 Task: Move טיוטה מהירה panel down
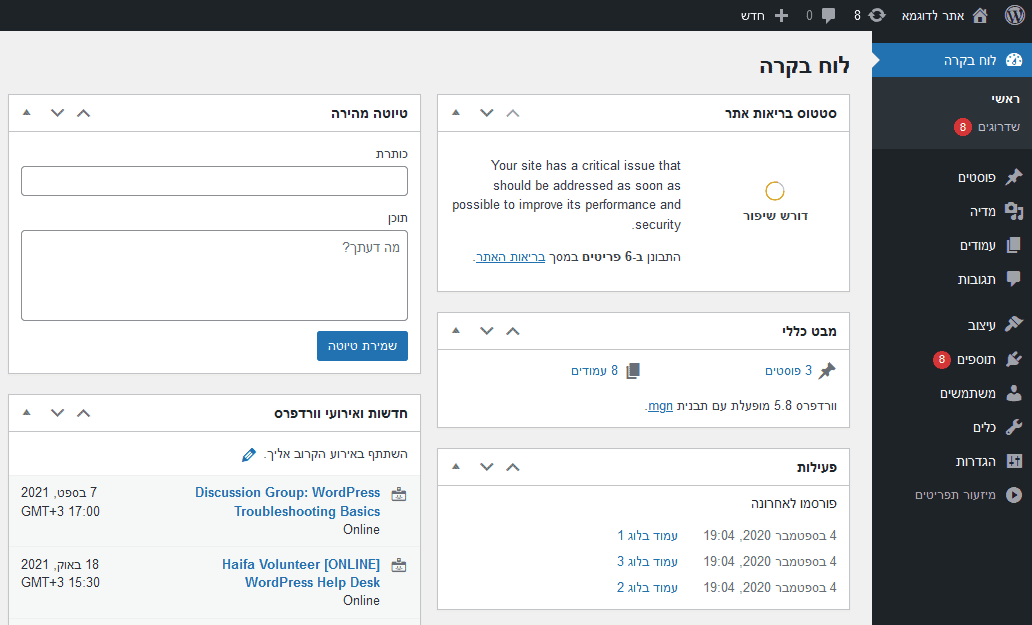pyautogui.click(x=57, y=112)
